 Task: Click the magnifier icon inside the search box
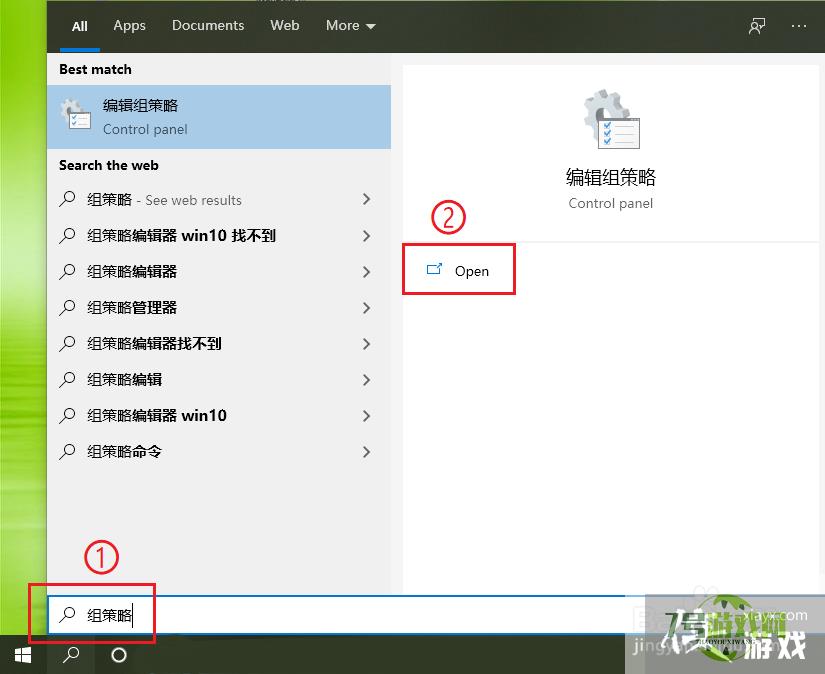[x=67, y=614]
